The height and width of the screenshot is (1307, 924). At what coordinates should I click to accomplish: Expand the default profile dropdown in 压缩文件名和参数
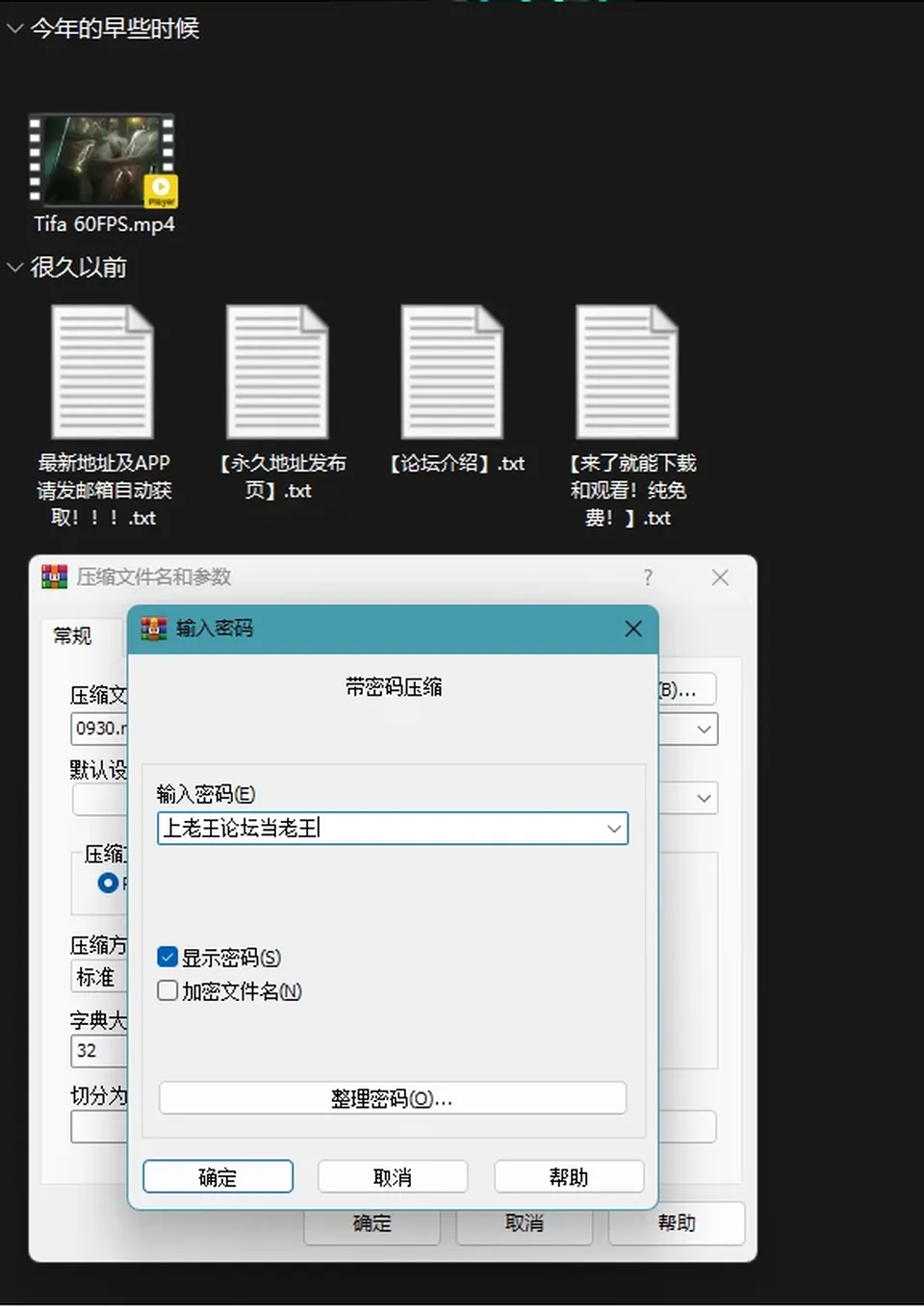click(705, 798)
